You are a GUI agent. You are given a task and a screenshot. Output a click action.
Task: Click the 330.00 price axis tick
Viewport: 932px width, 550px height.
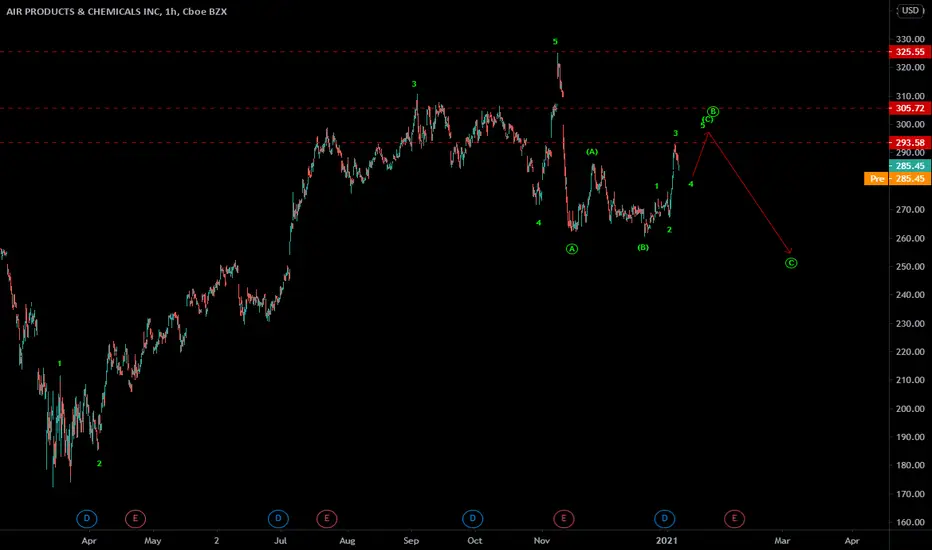[910, 39]
